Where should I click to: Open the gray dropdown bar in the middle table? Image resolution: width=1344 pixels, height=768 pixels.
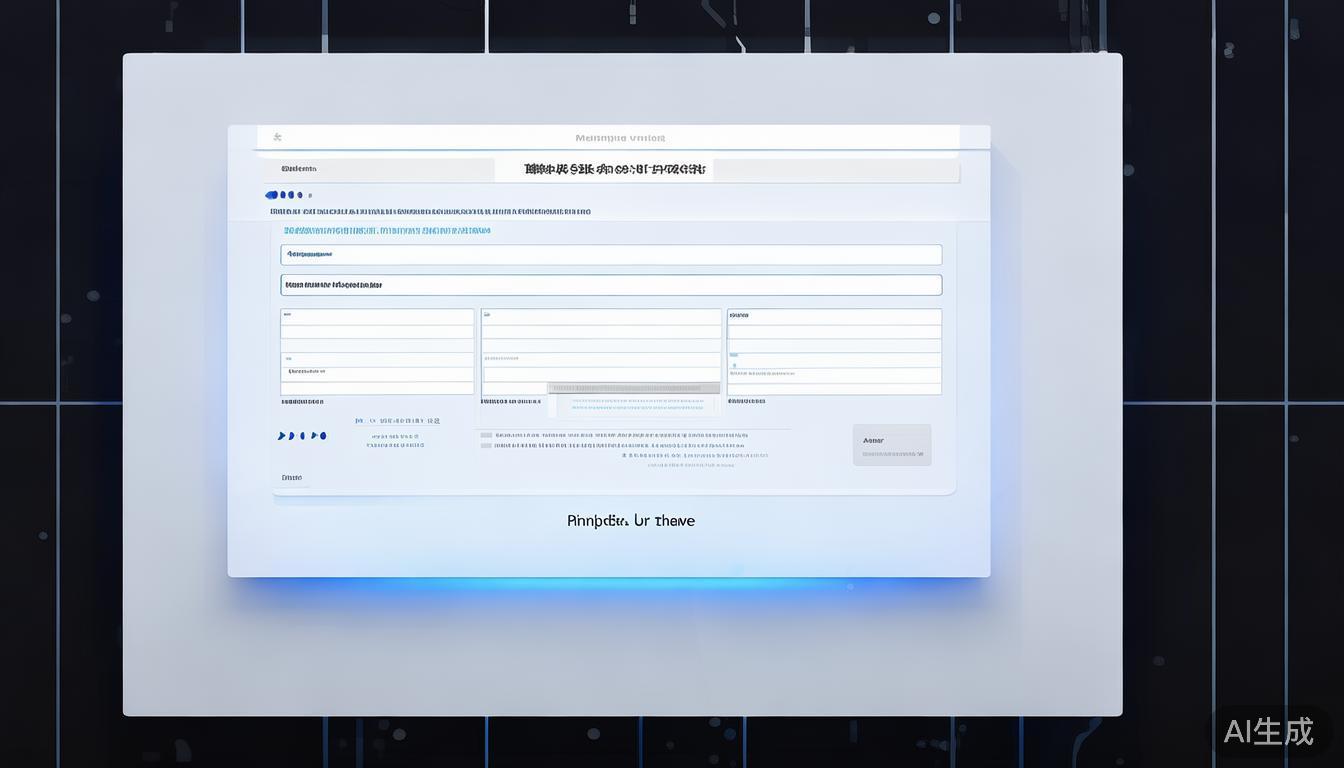click(x=633, y=388)
